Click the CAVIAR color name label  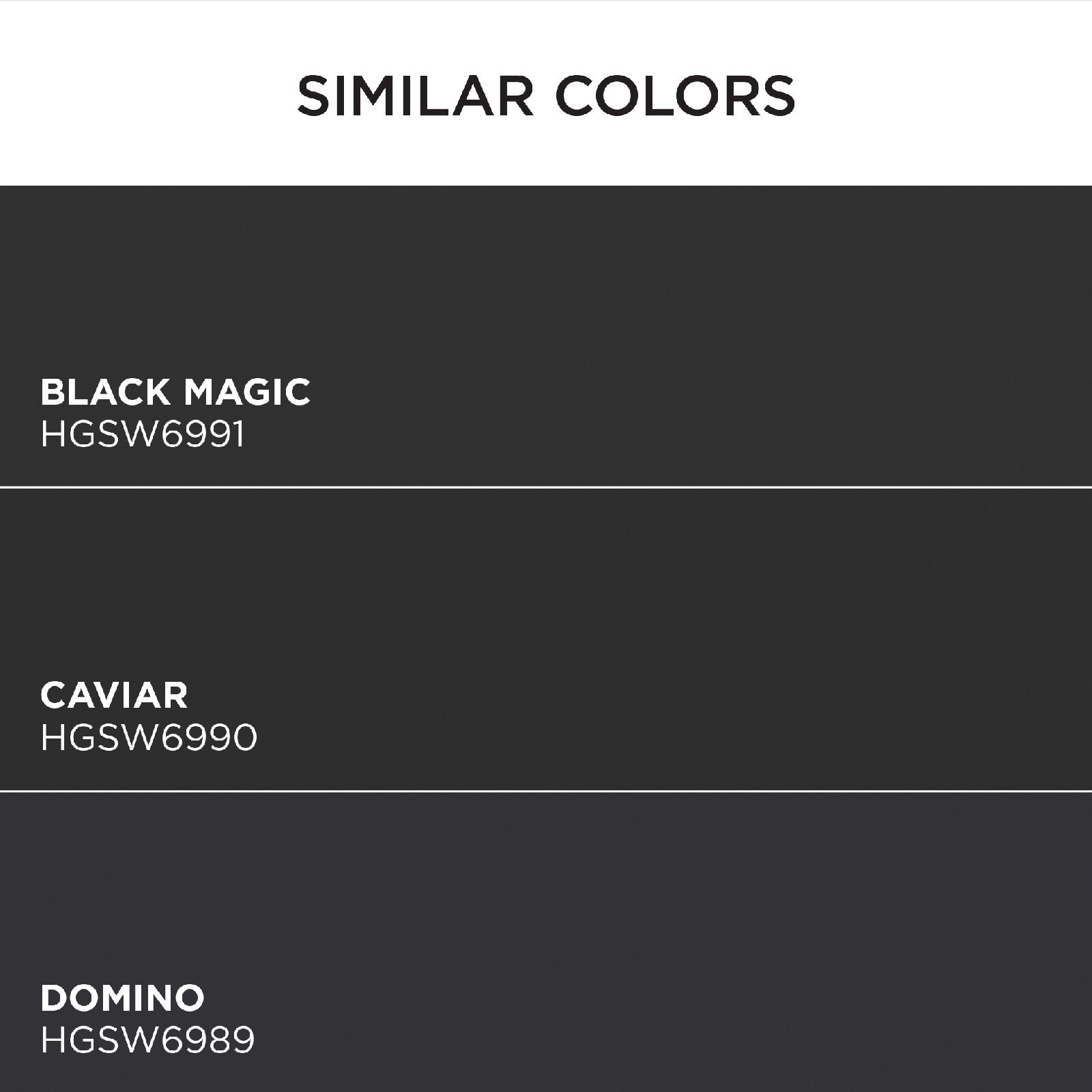click(x=114, y=695)
